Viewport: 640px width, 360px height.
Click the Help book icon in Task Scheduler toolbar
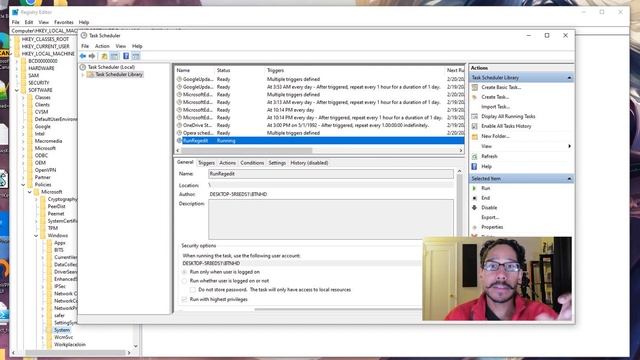[x=126, y=56]
